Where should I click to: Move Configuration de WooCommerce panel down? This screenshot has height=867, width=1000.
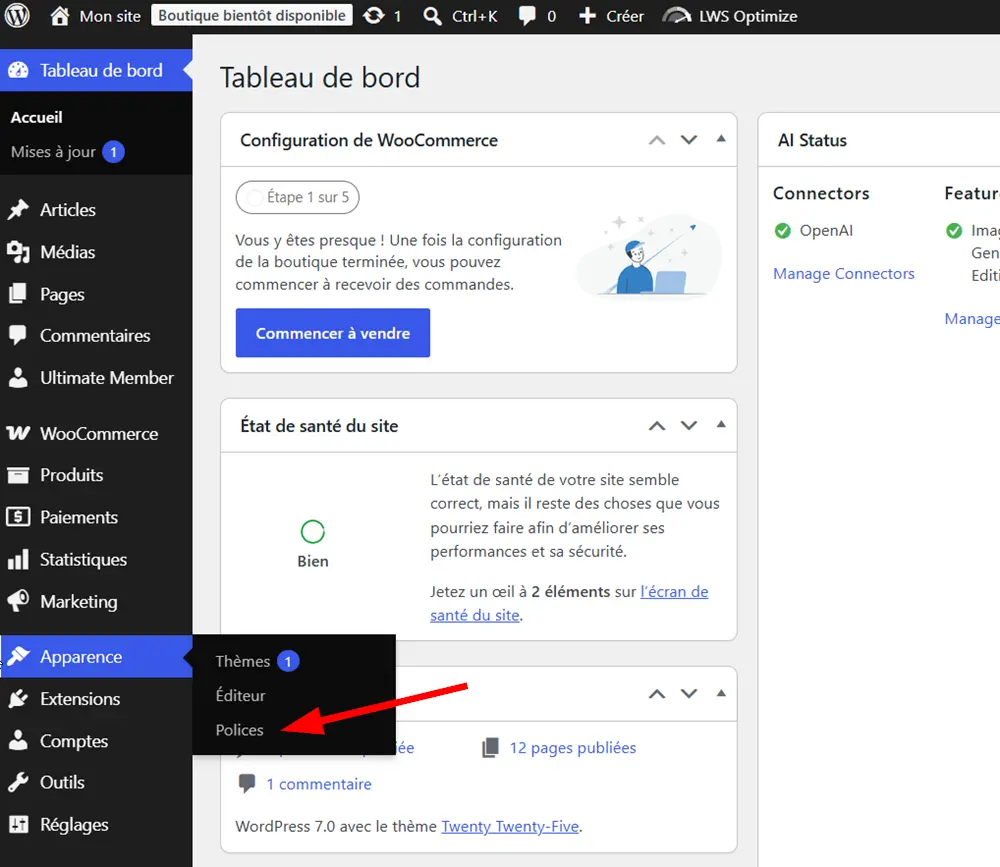point(689,140)
